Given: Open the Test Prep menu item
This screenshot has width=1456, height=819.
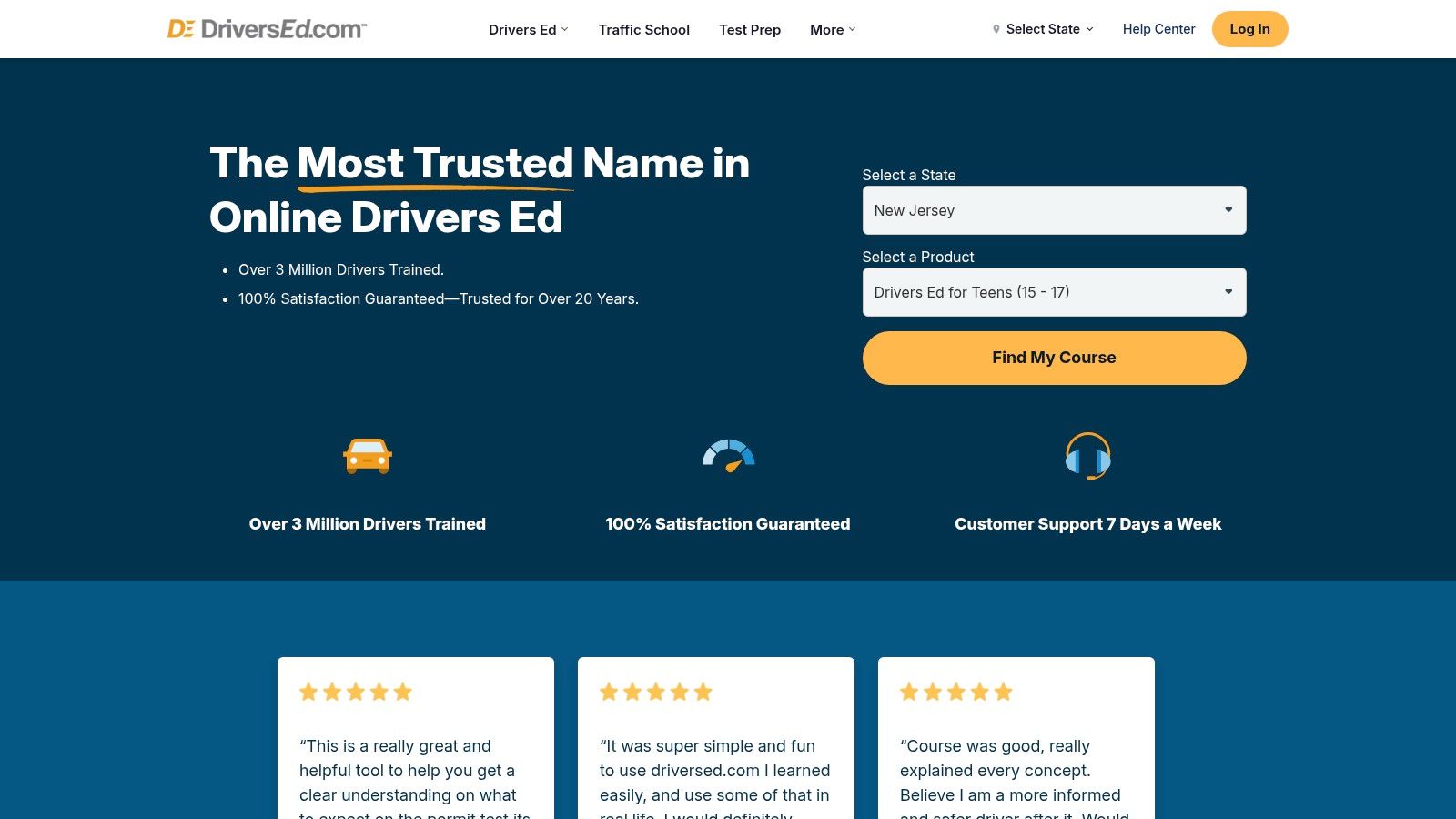Looking at the screenshot, I should [750, 29].
